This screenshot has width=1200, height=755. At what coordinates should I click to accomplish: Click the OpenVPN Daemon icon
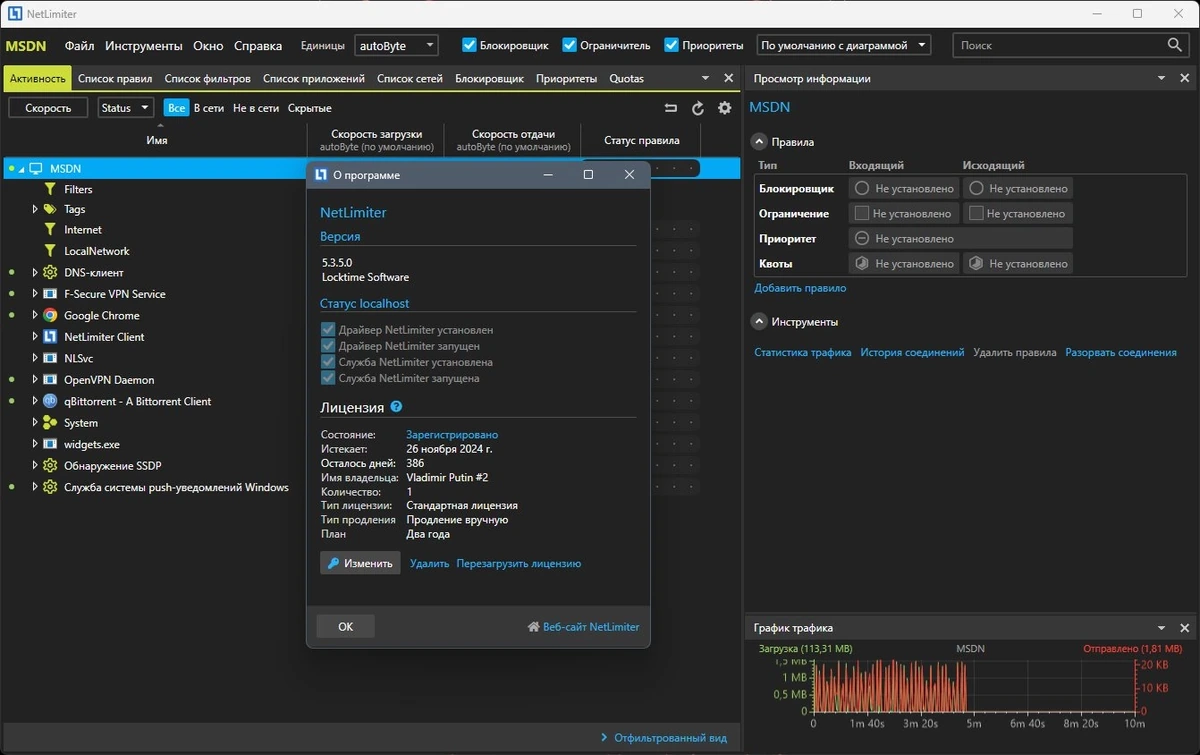49,380
